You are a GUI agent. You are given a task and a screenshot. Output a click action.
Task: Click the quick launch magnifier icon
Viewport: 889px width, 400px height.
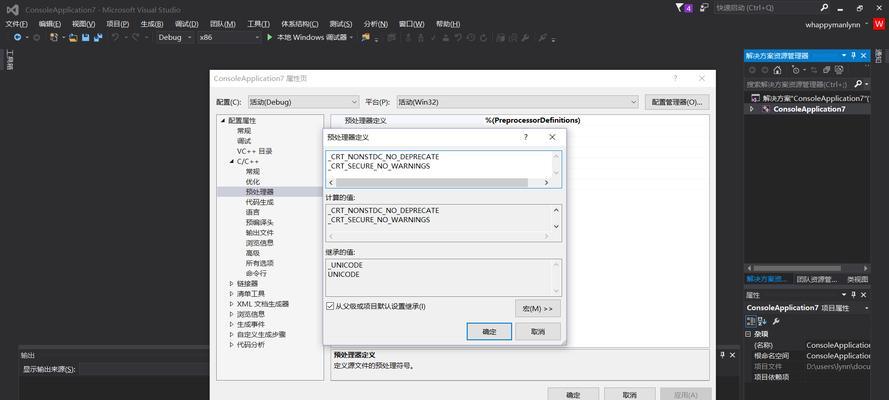coord(824,8)
